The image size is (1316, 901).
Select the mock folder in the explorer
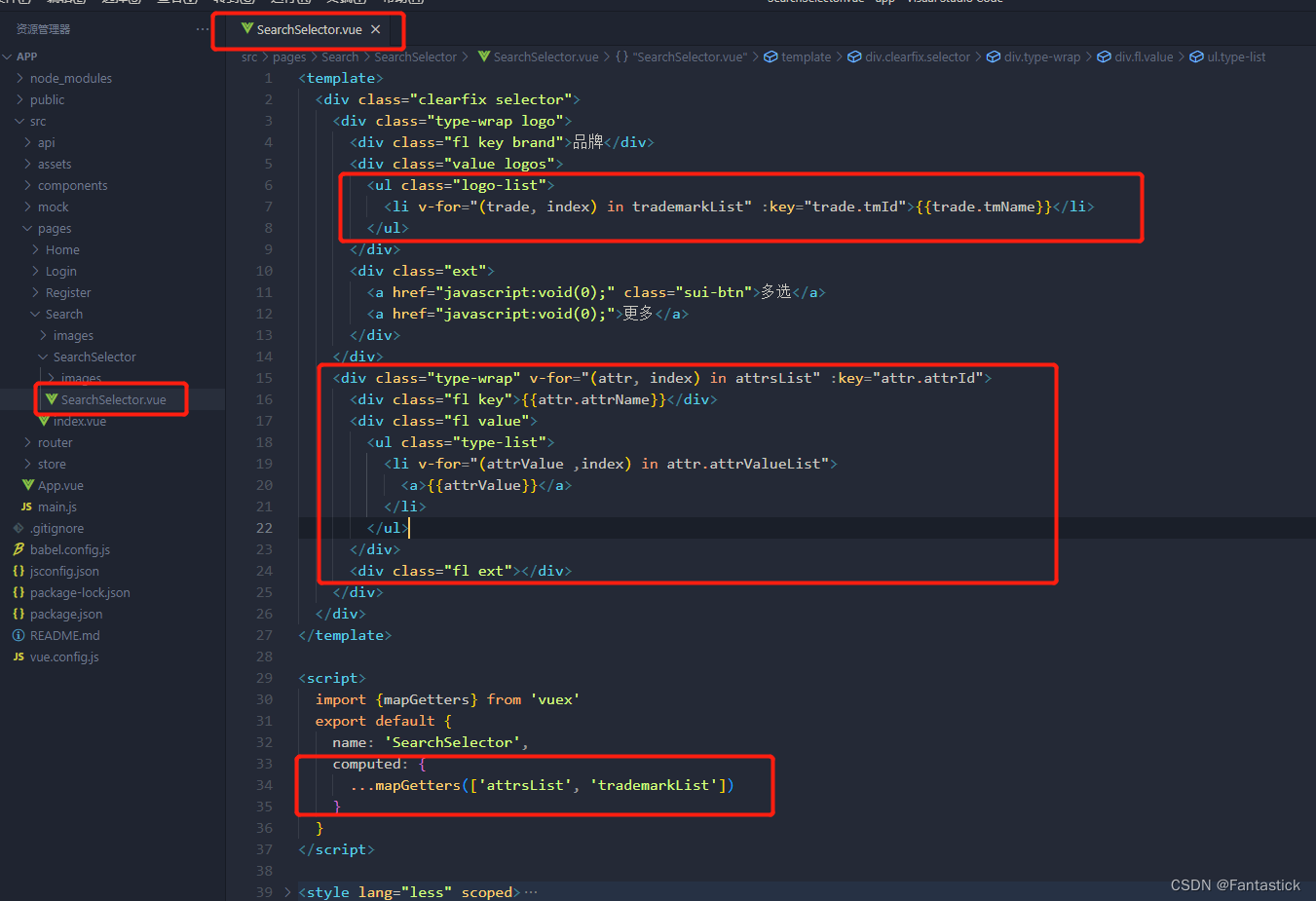coord(53,206)
